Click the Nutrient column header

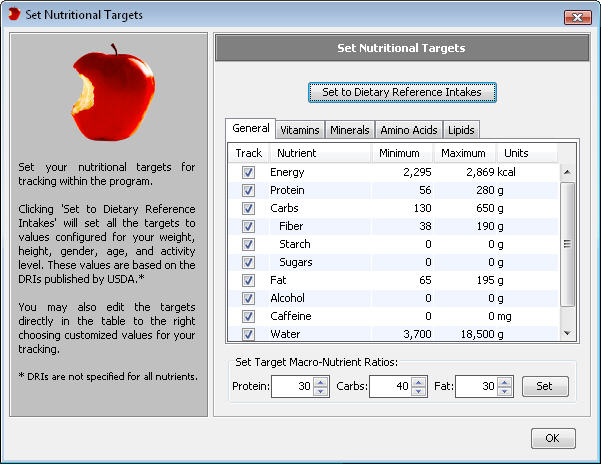[x=318, y=153]
